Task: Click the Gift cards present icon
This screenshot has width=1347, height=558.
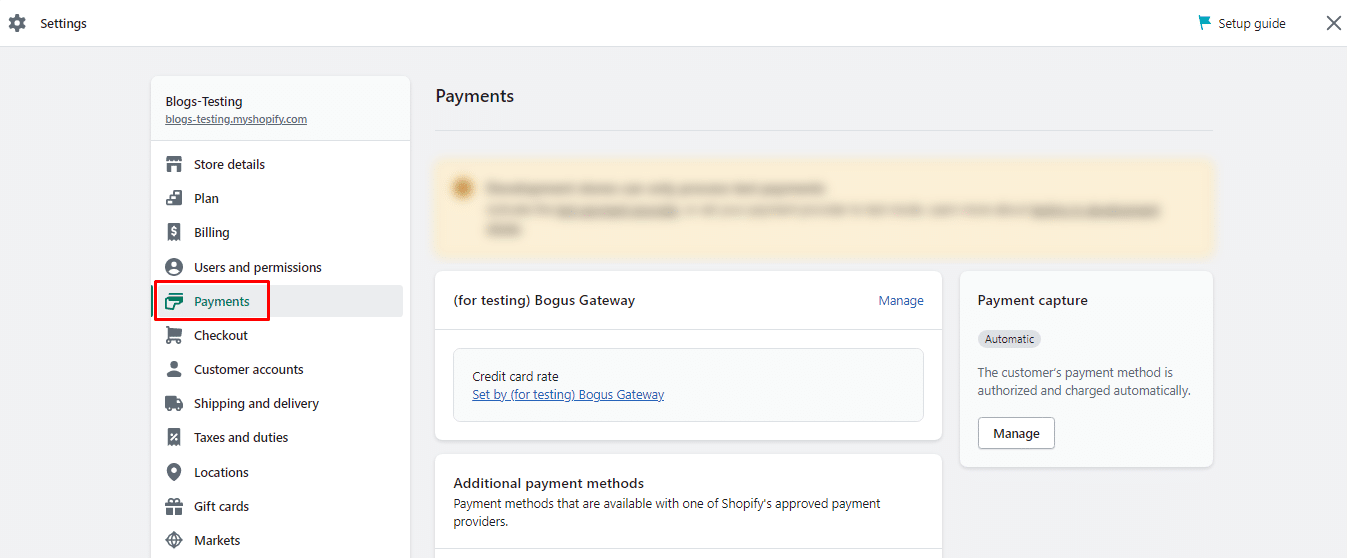Action: 174,506
